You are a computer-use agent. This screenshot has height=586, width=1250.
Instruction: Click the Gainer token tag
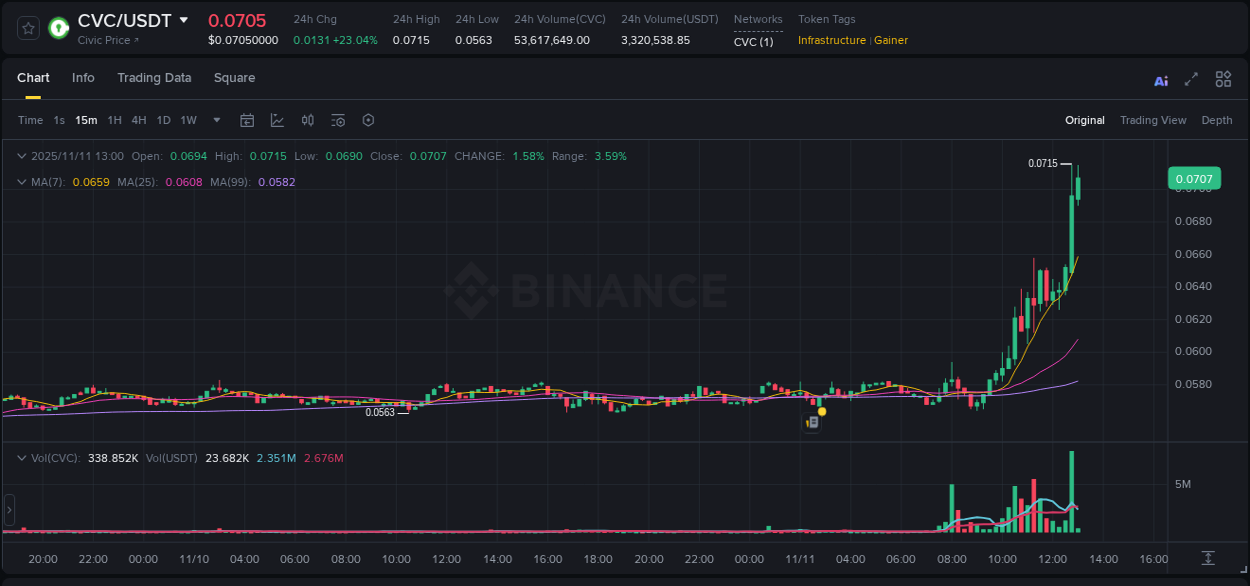[891, 41]
